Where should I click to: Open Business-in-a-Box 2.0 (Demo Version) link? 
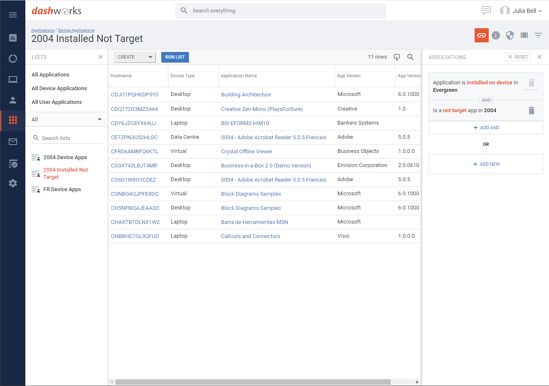coord(266,166)
